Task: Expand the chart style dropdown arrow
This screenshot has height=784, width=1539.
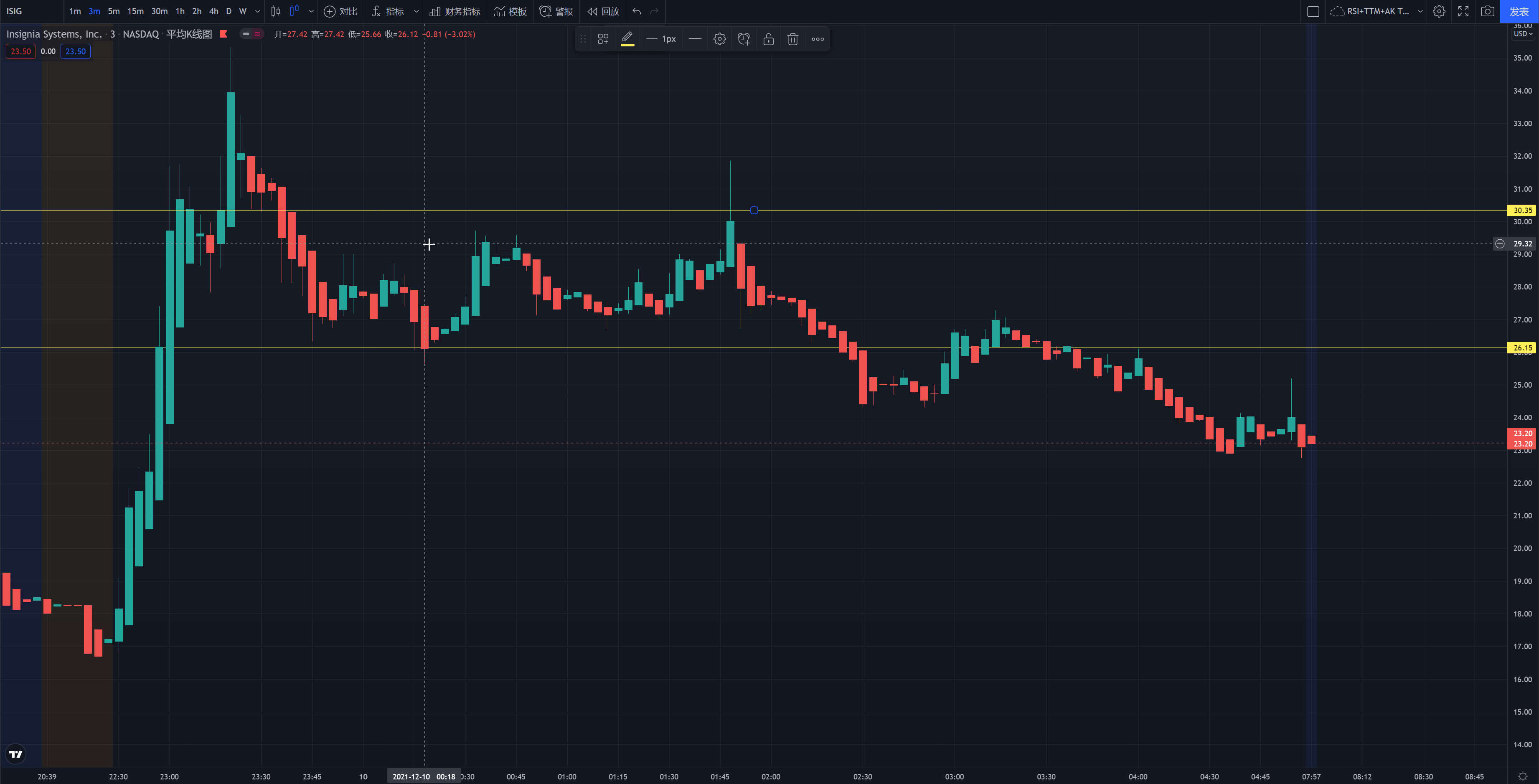Action: [x=311, y=11]
